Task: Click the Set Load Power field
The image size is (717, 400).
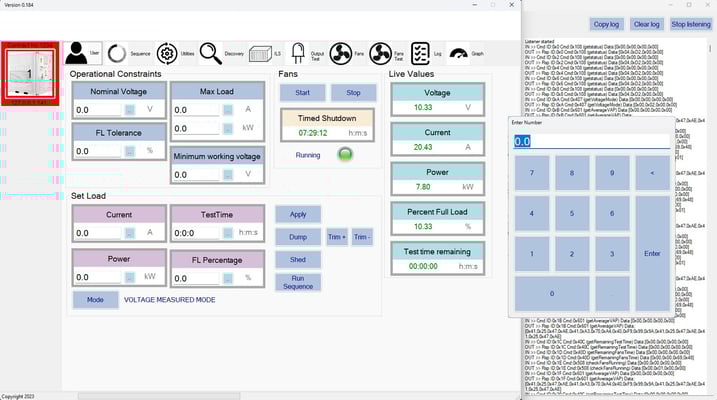Action: (98, 277)
